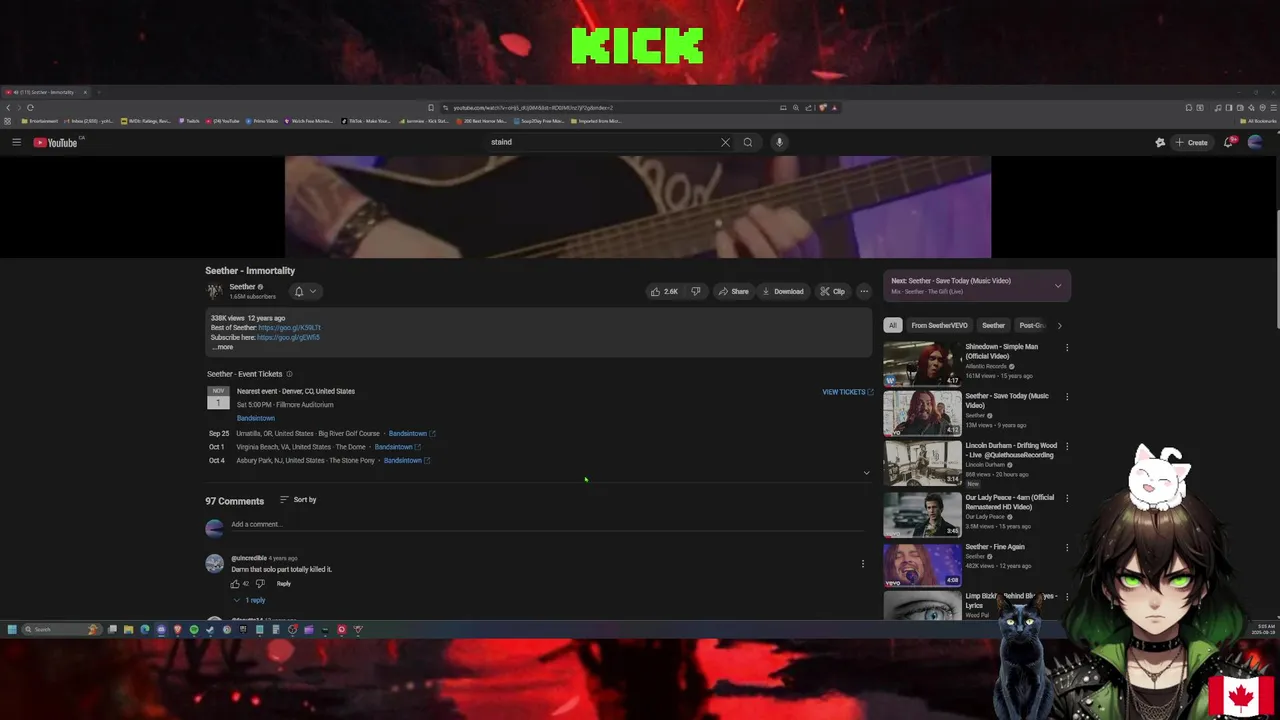Open Bandsintown link under Fillmore Auditorium
This screenshot has width=1280, height=720.
[255, 418]
